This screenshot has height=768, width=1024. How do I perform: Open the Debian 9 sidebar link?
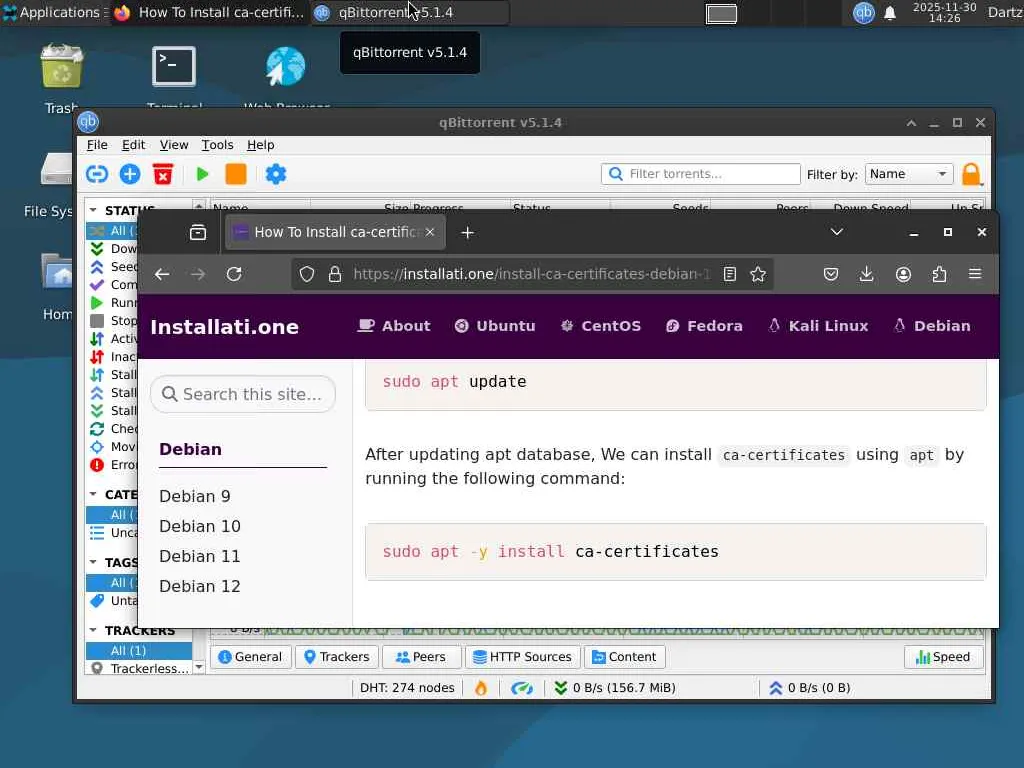click(x=195, y=496)
